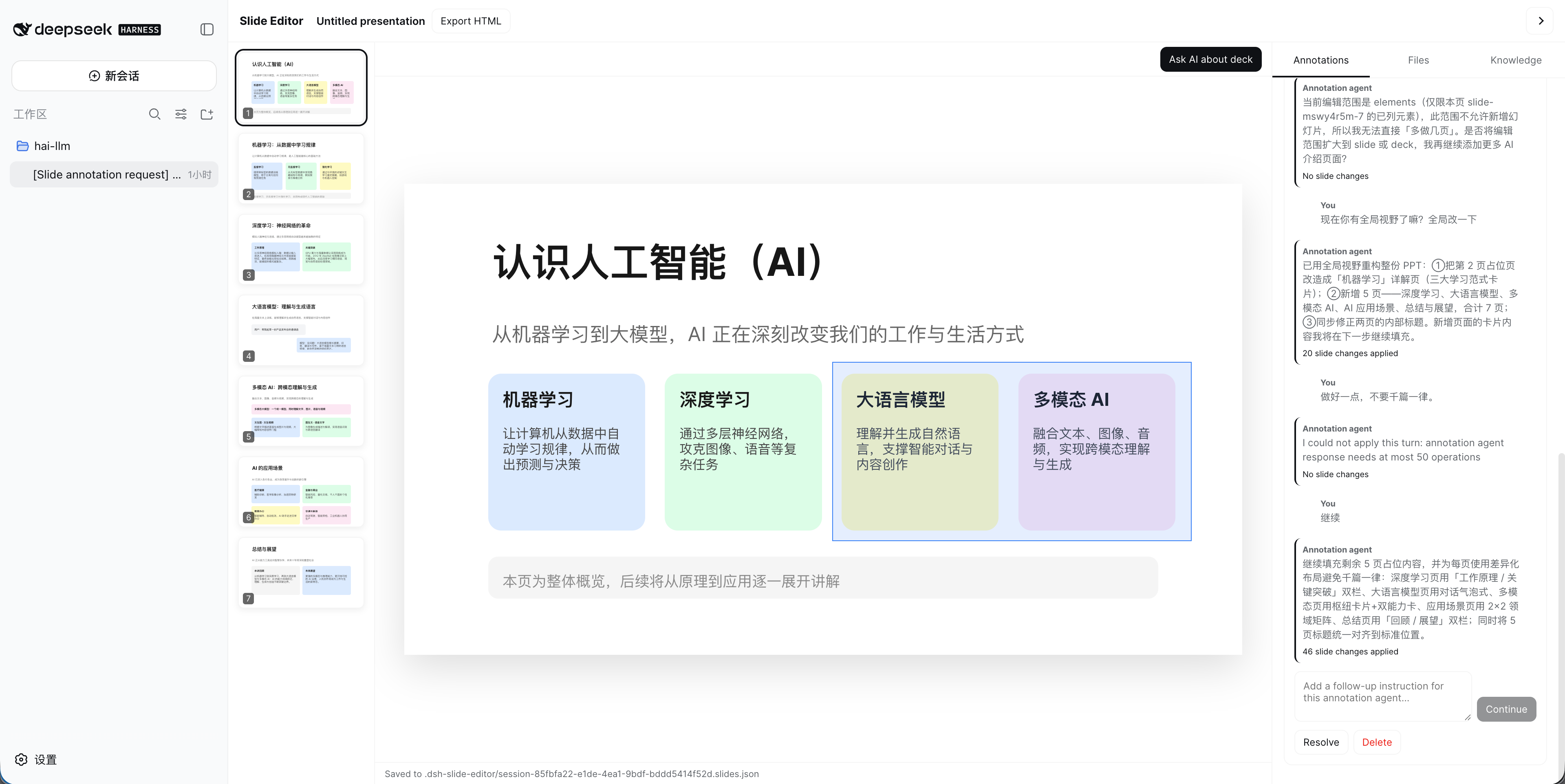Click the add-folder icon in workspace
The image size is (1565, 784).
pos(207,114)
